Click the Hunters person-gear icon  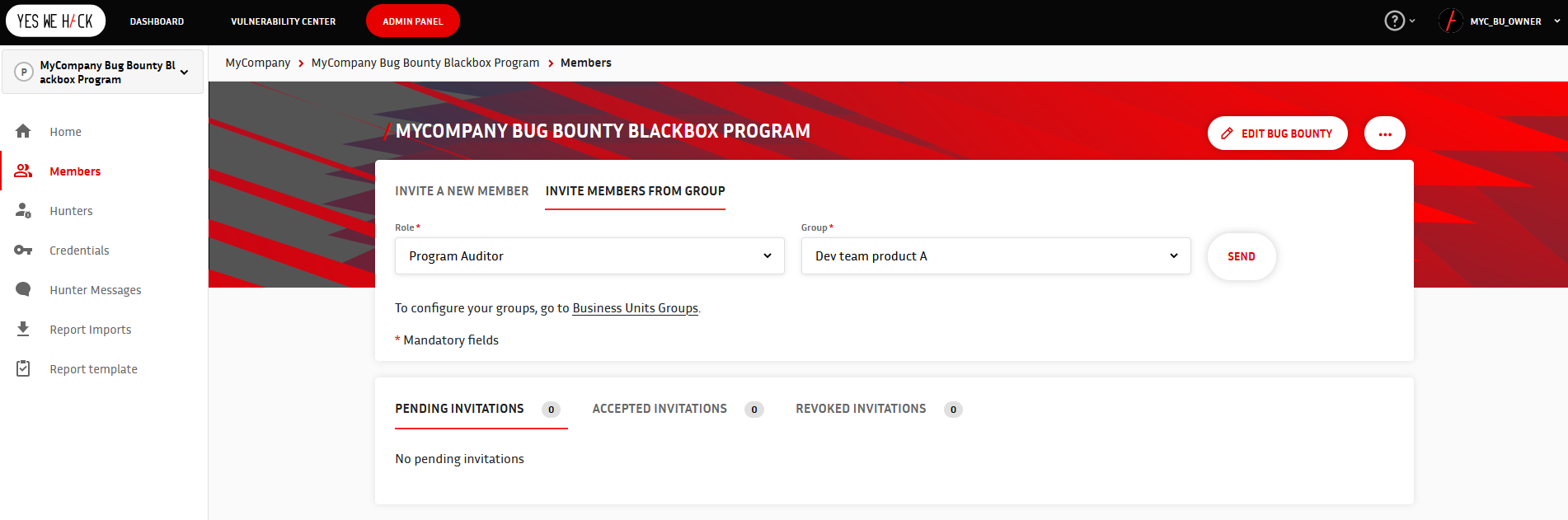pos(23,210)
